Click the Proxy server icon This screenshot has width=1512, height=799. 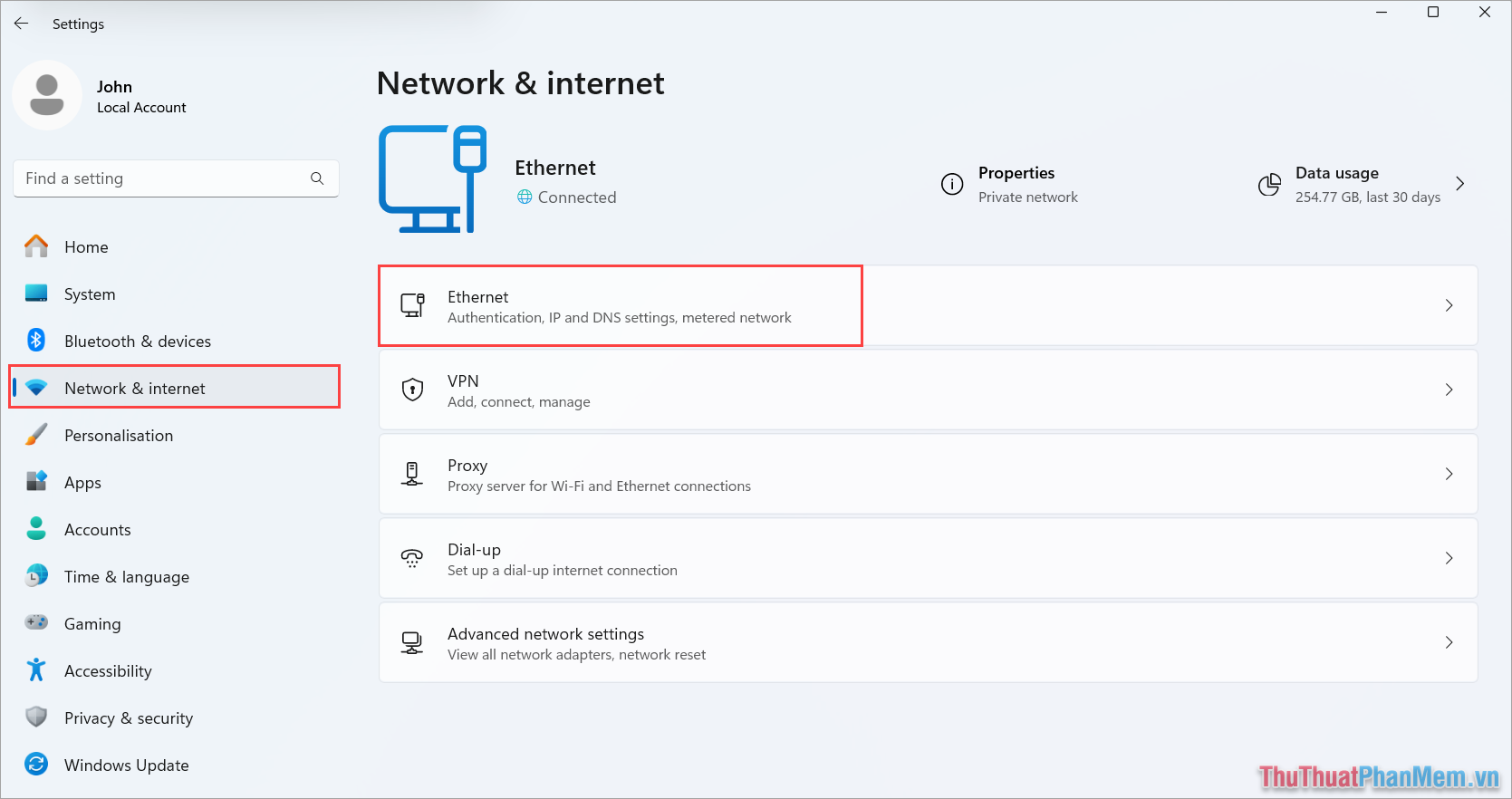click(x=412, y=474)
